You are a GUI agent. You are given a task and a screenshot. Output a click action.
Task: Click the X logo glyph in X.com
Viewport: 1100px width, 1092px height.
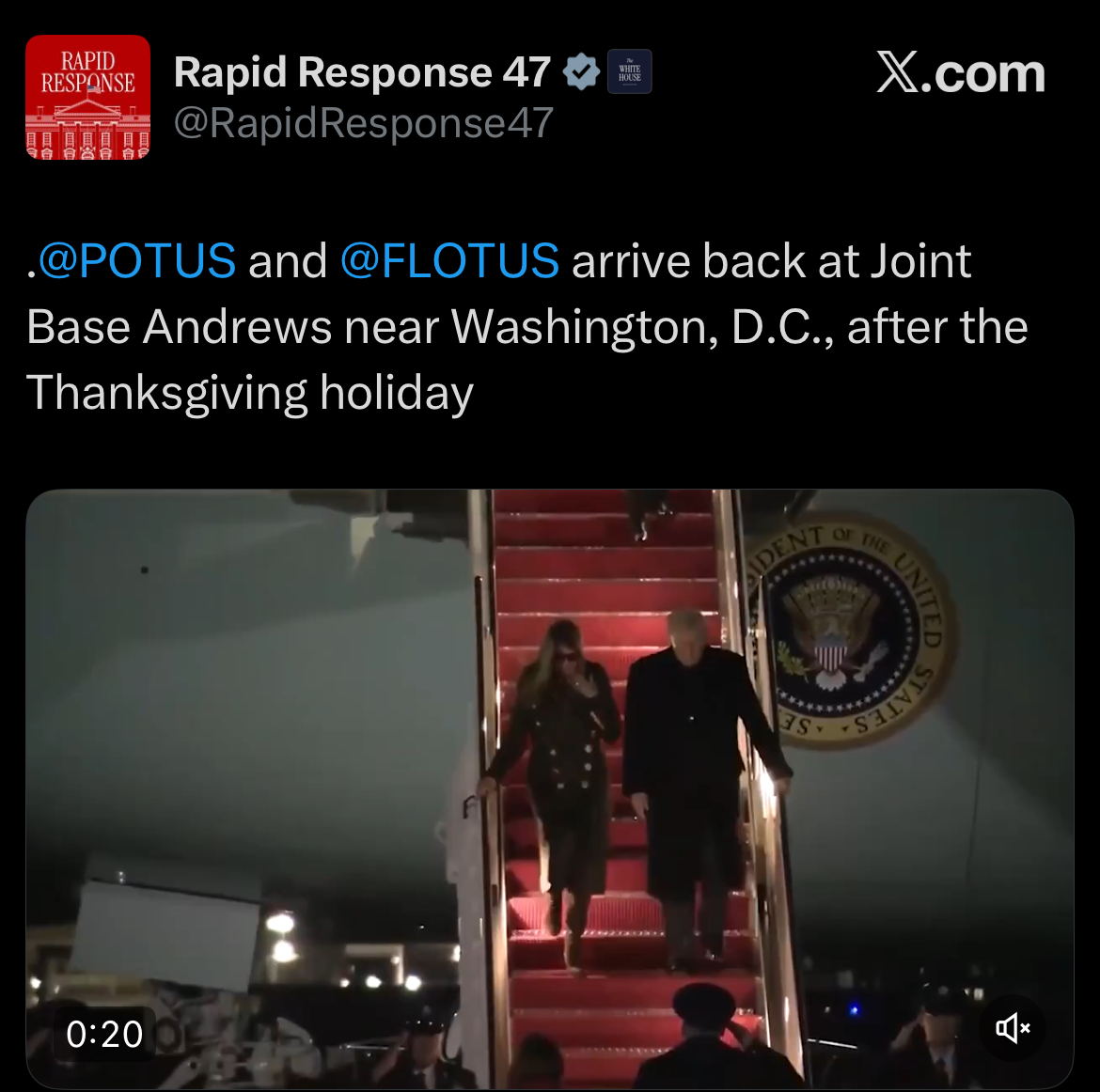tap(897, 72)
